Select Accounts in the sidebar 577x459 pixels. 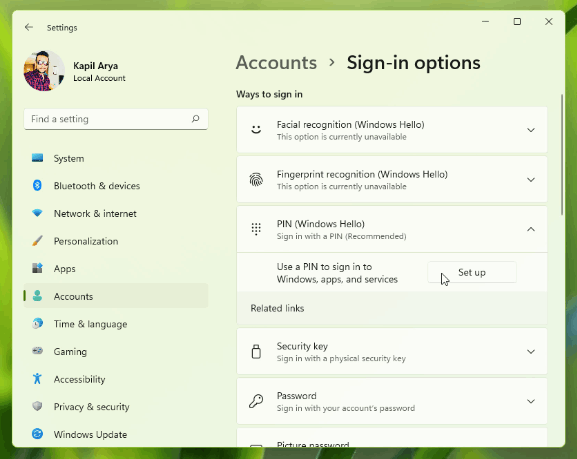(x=116, y=296)
